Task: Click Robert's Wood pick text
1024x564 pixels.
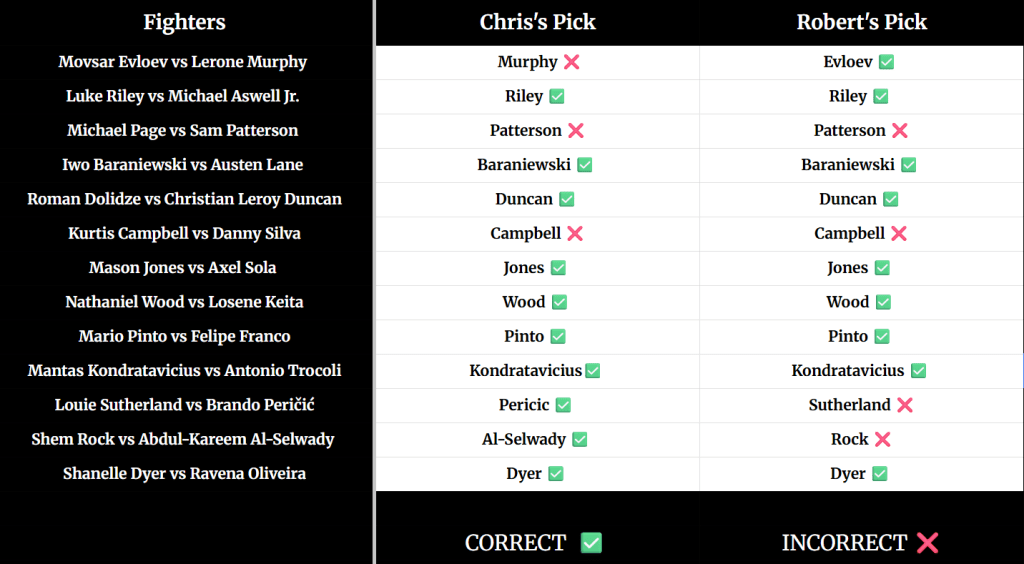Action: (x=847, y=302)
